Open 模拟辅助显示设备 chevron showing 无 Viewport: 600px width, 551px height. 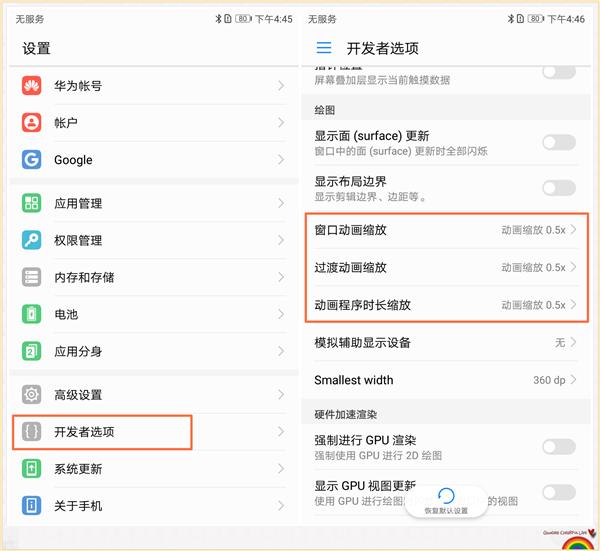(573, 342)
